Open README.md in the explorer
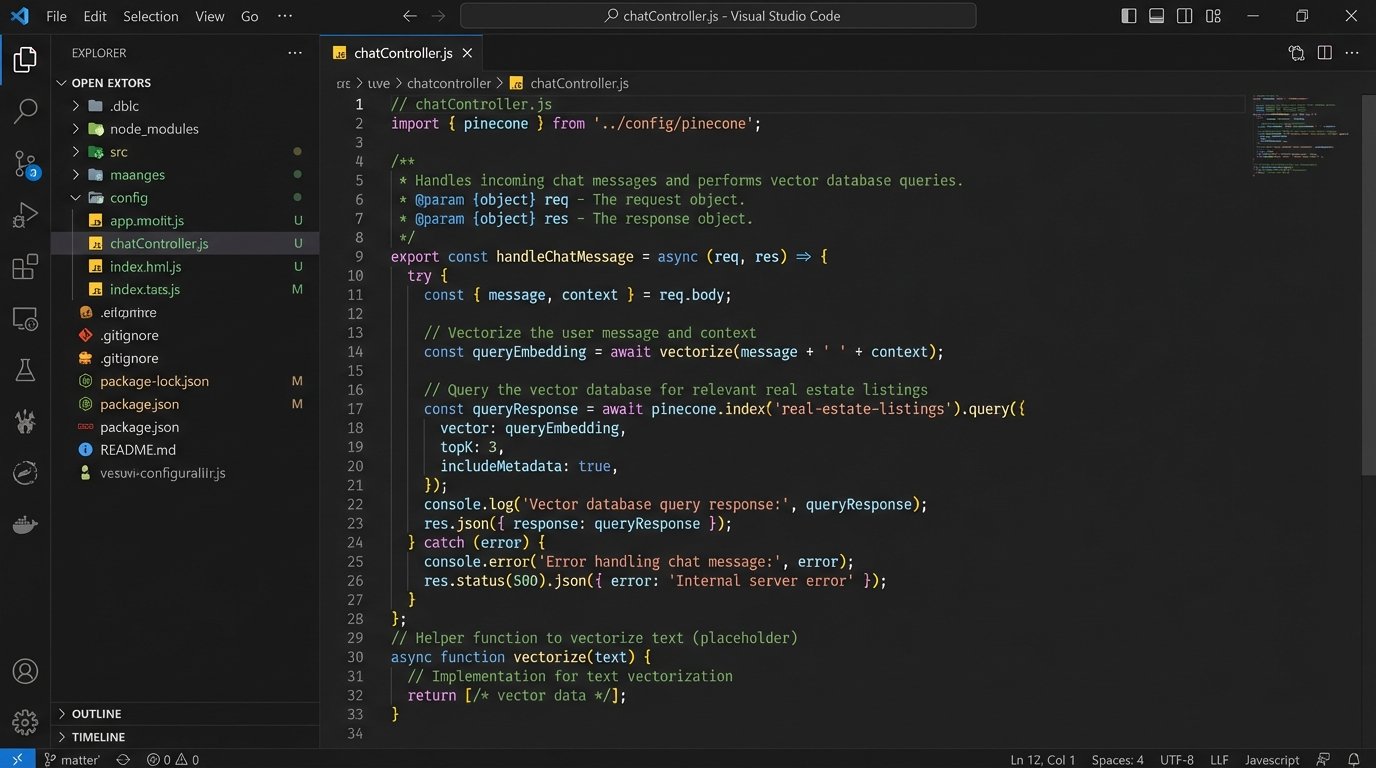Screen dimensions: 1376x768 (x=138, y=450)
